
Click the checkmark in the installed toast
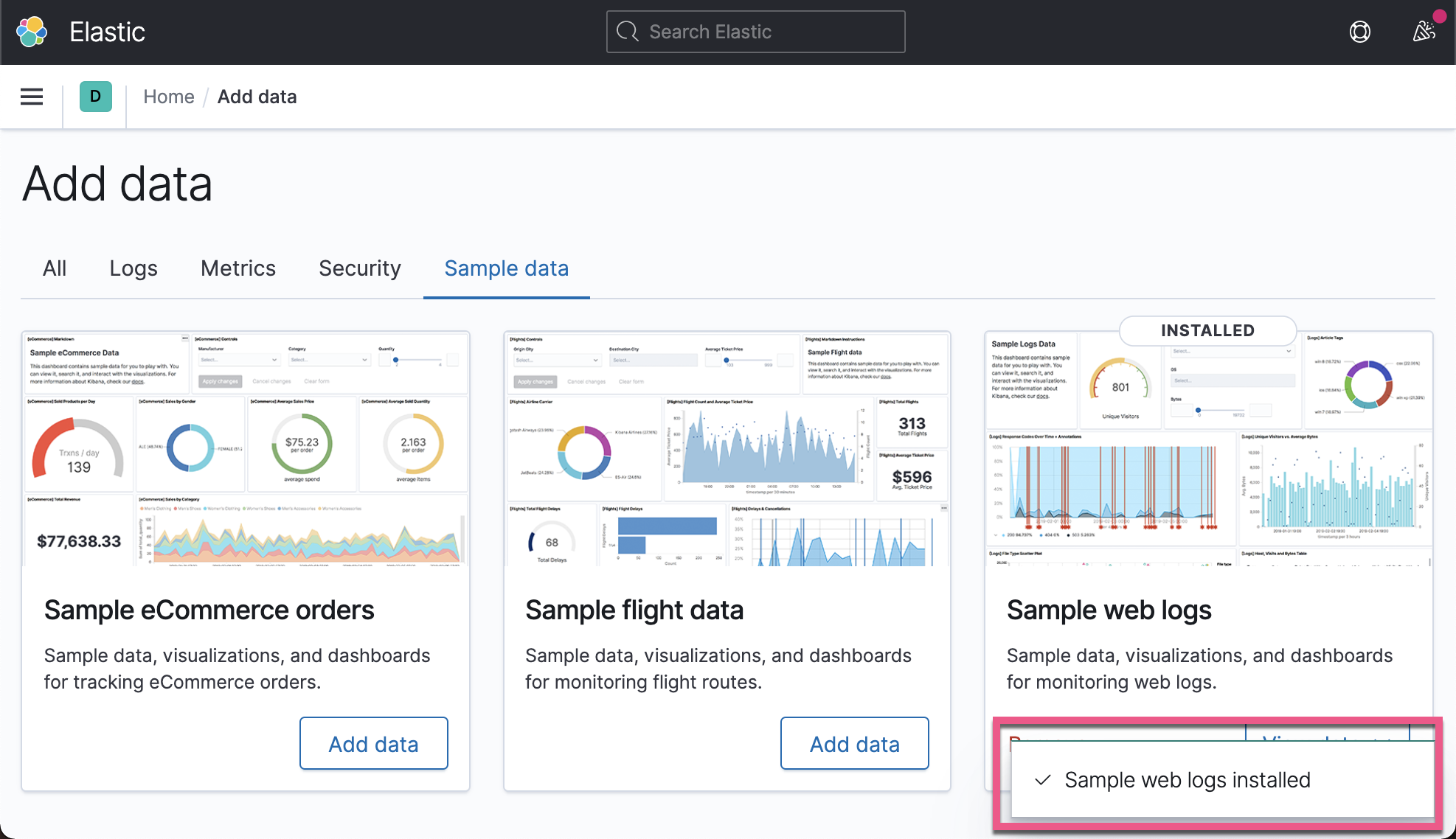coord(1042,780)
